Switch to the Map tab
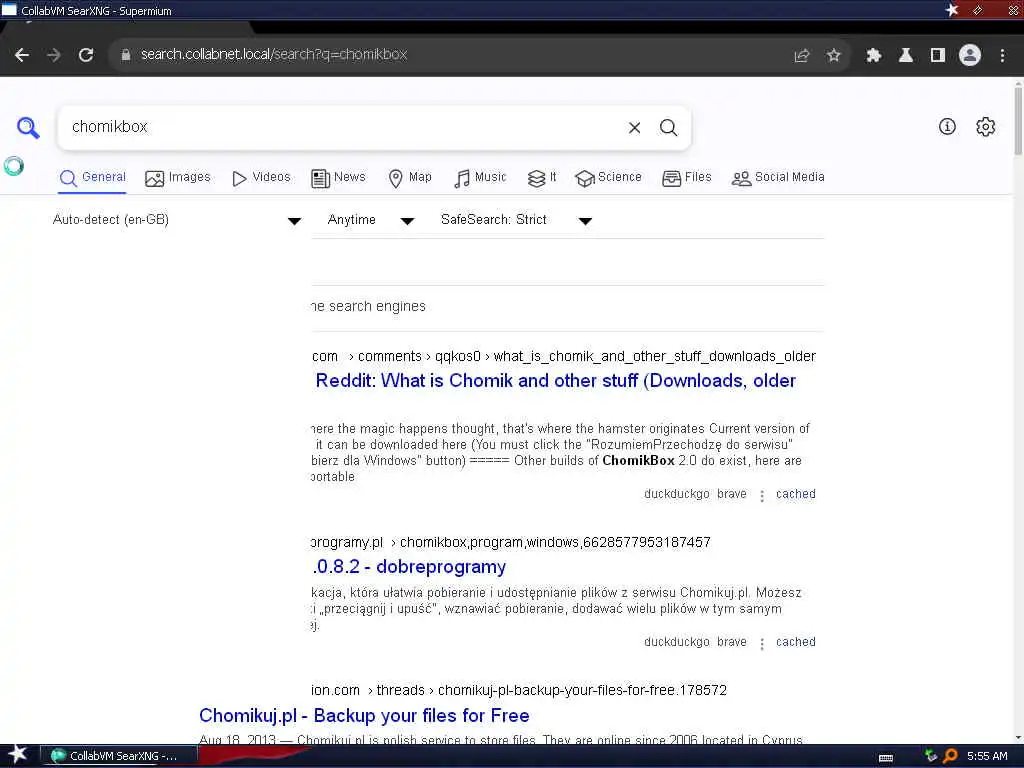The image size is (1024, 768). (x=409, y=178)
